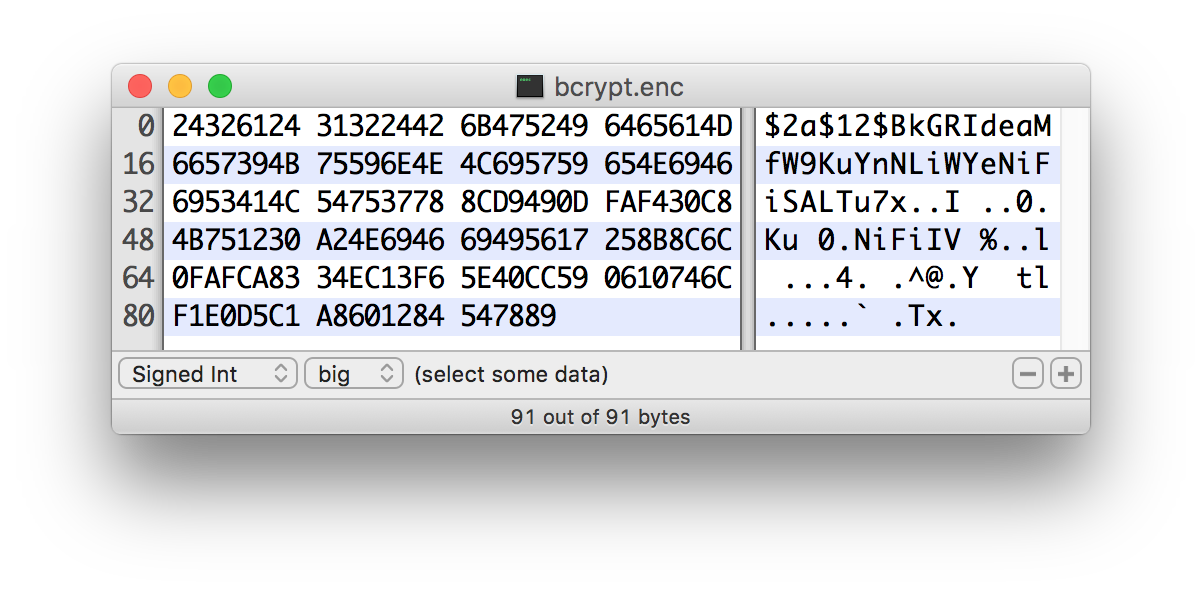Close the bcrypt.enc window with red button

pos(140,87)
